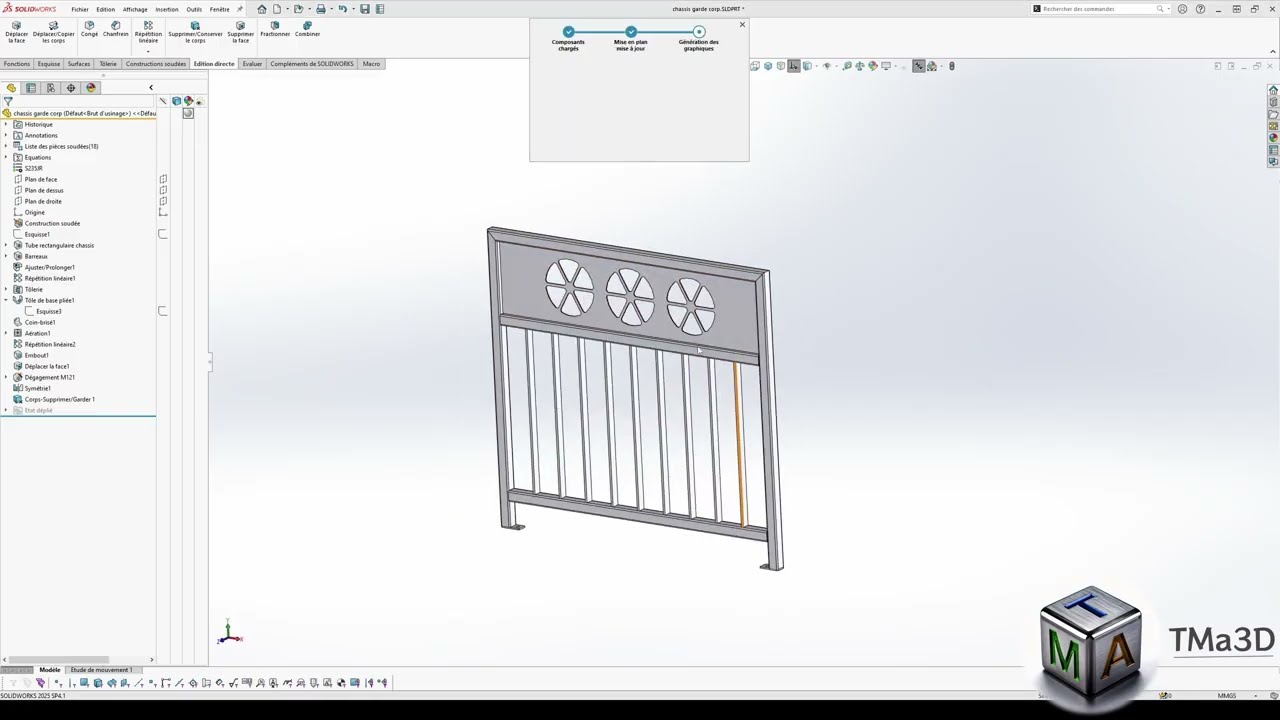Click the Save floppy disk icon

364,9
